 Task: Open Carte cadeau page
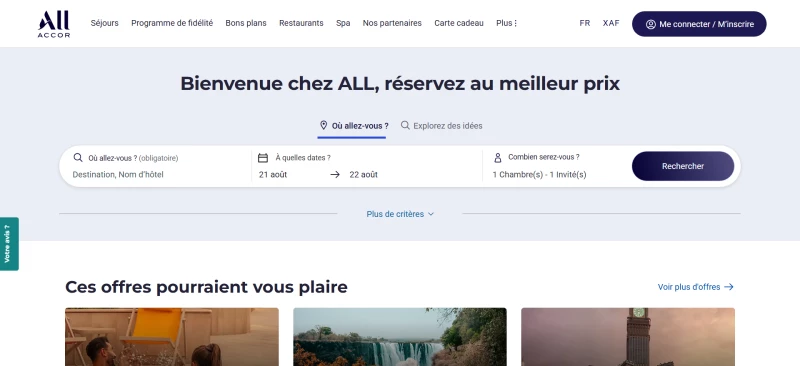(459, 23)
